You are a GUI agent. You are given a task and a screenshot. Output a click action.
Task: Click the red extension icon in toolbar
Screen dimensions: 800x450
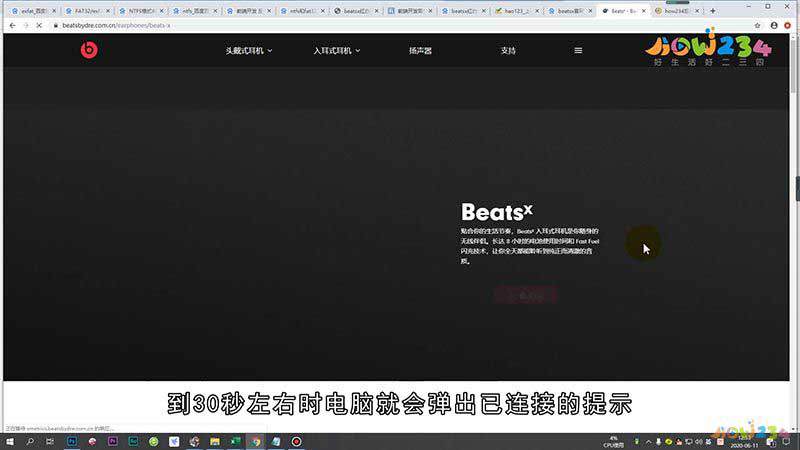point(787,25)
